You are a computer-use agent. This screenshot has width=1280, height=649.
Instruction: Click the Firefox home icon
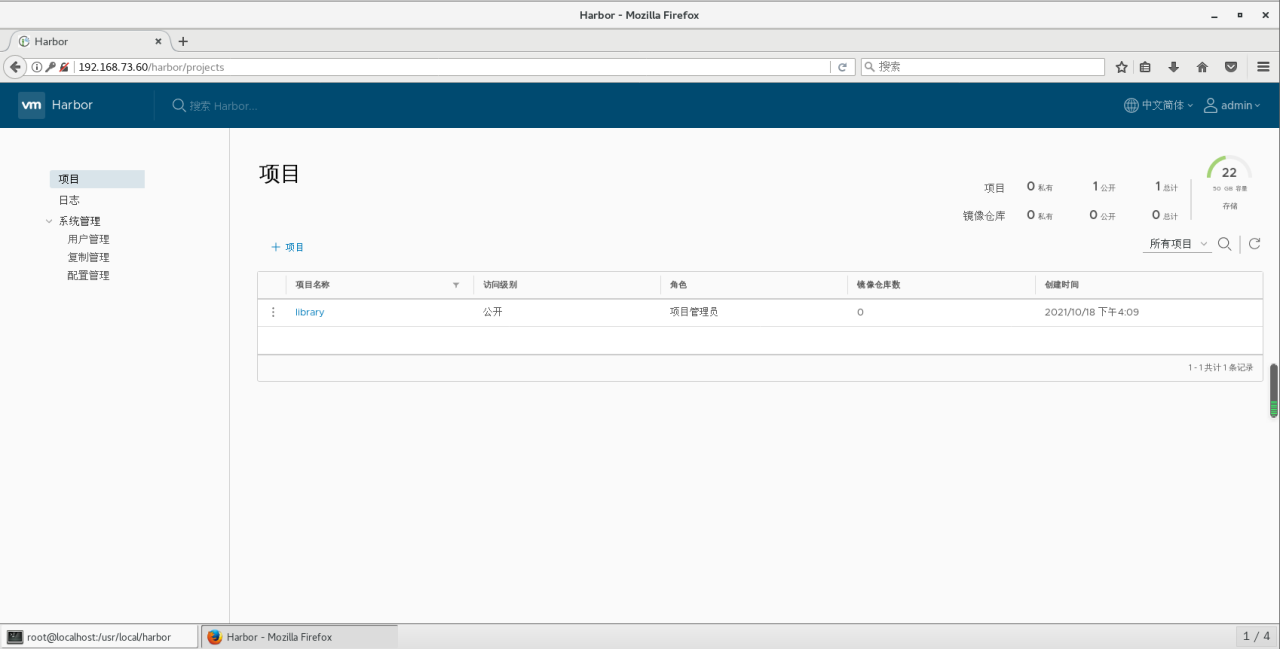(1202, 67)
